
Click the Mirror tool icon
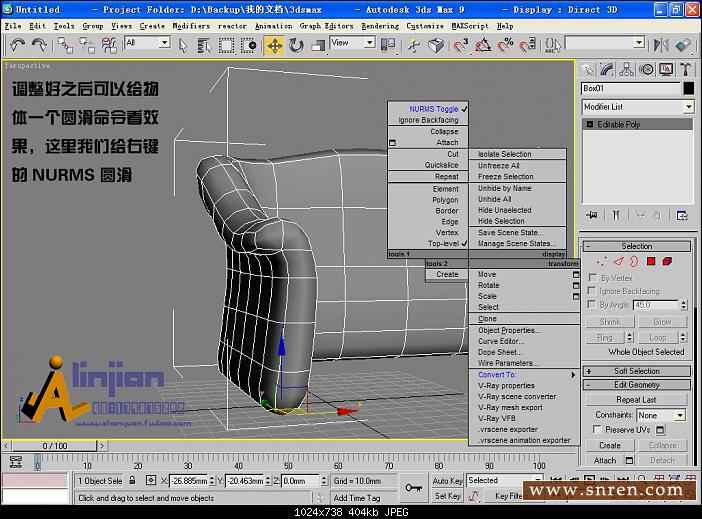coord(661,45)
